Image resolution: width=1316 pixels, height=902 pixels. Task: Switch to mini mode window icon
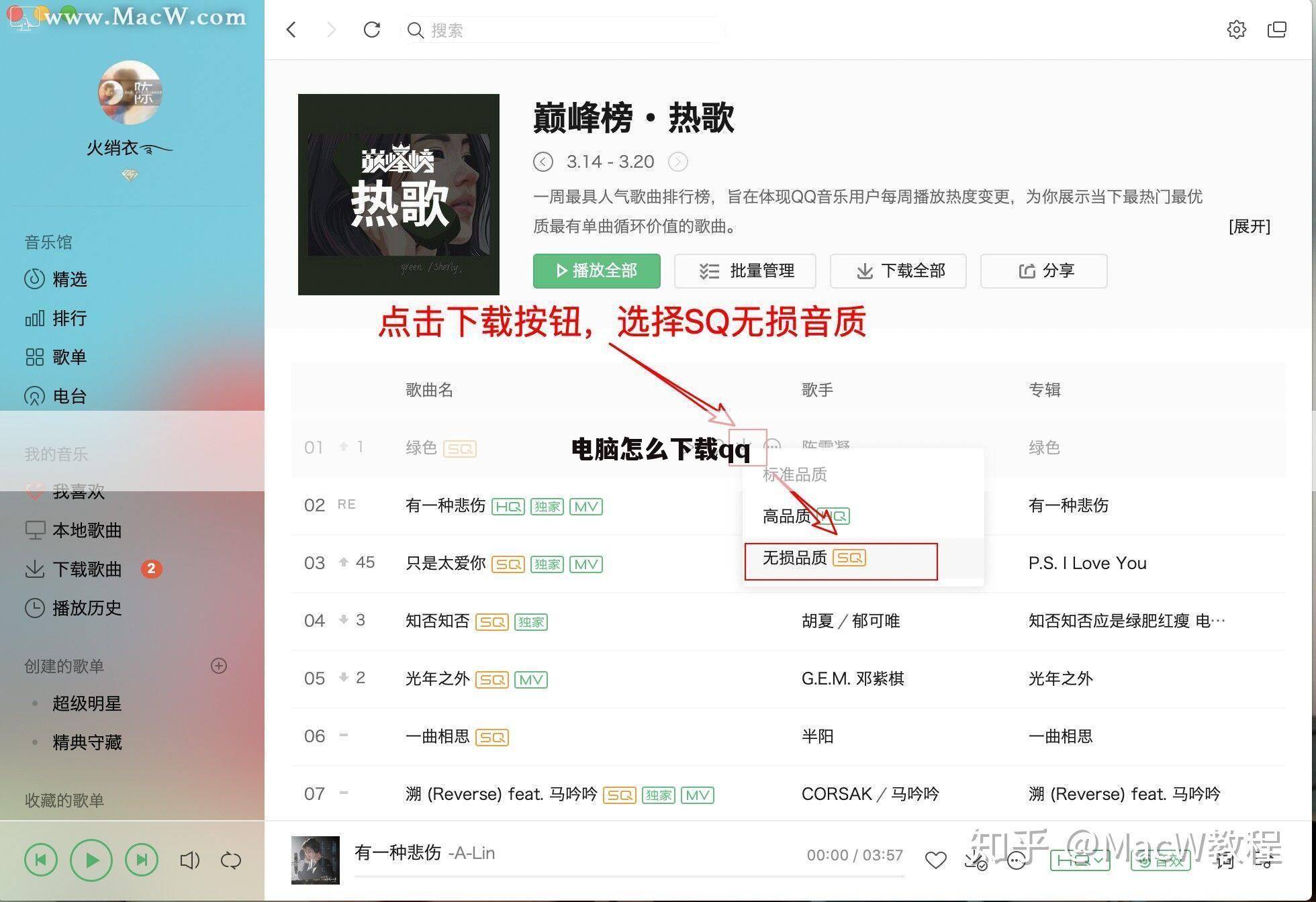point(1276,30)
